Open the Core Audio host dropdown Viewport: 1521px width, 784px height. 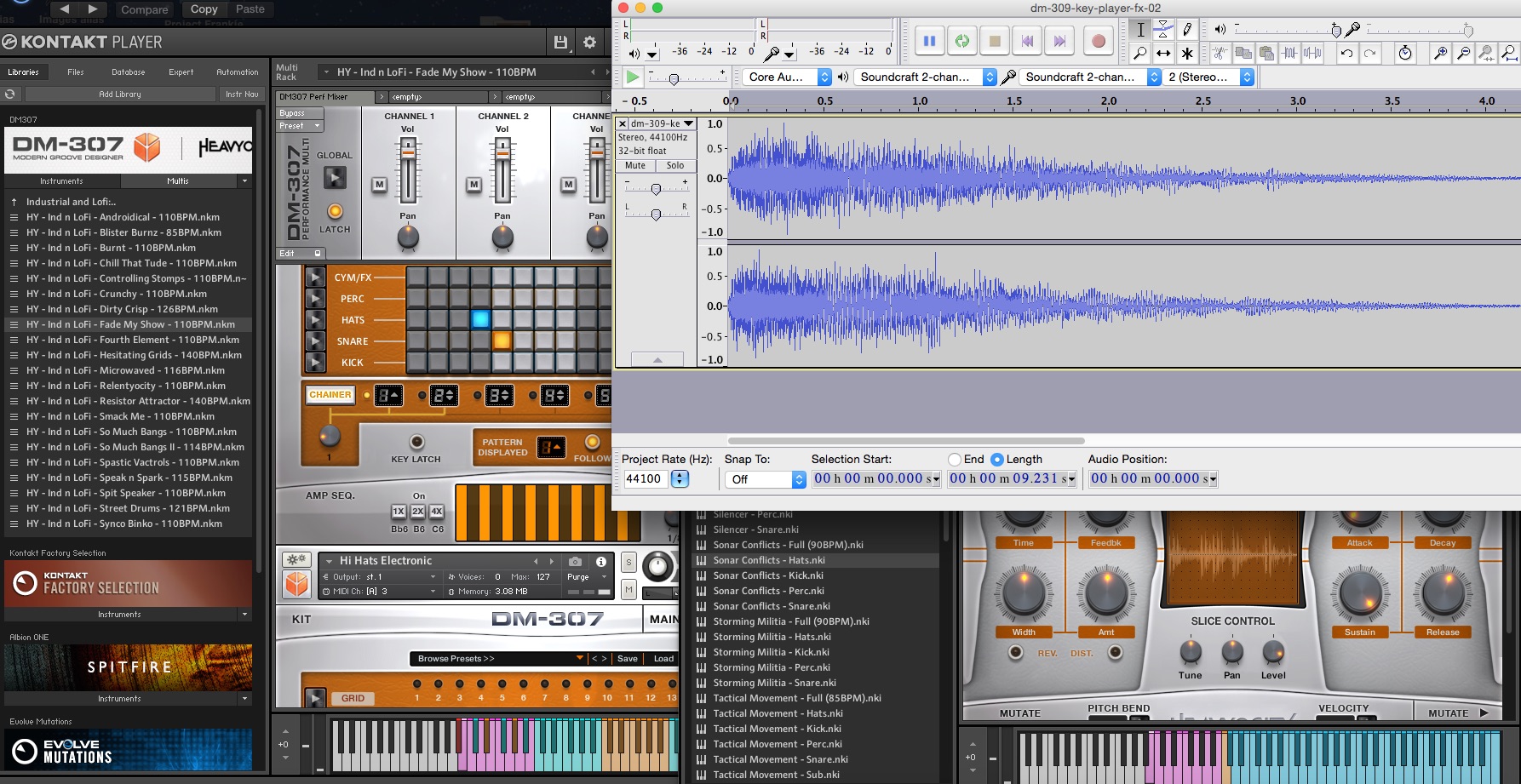[787, 77]
